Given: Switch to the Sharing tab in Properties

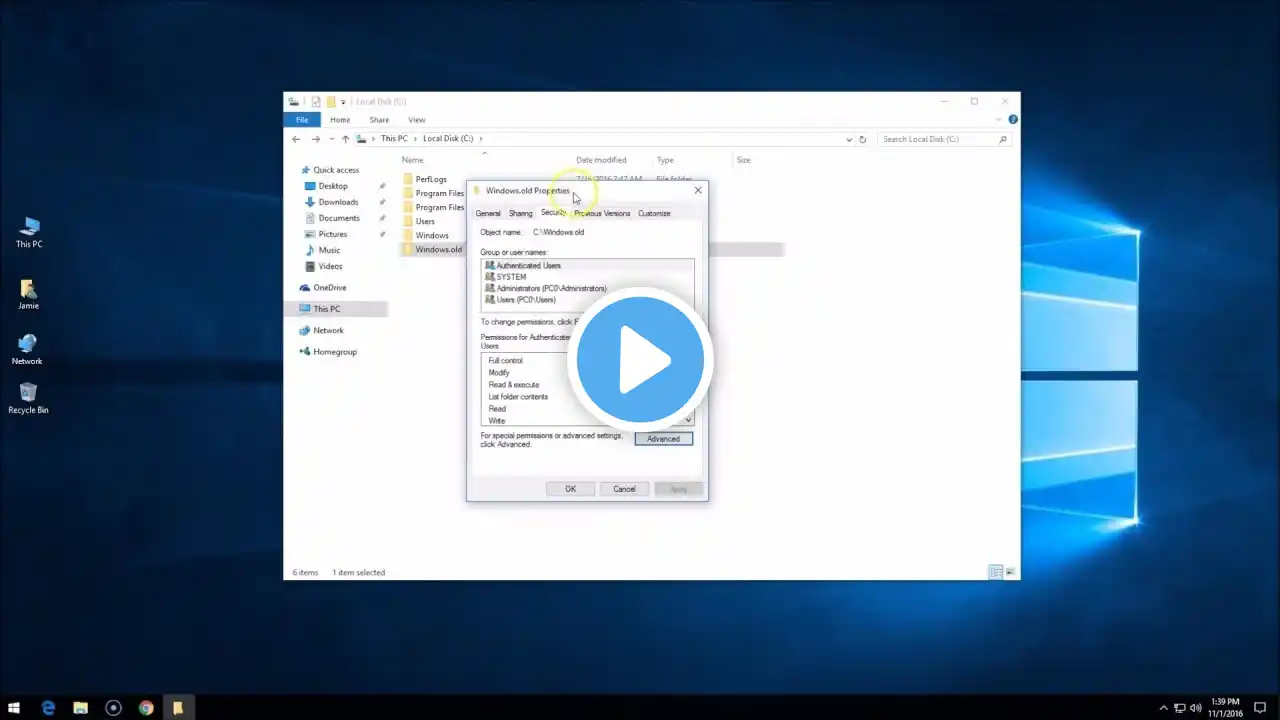Looking at the screenshot, I should [520, 213].
